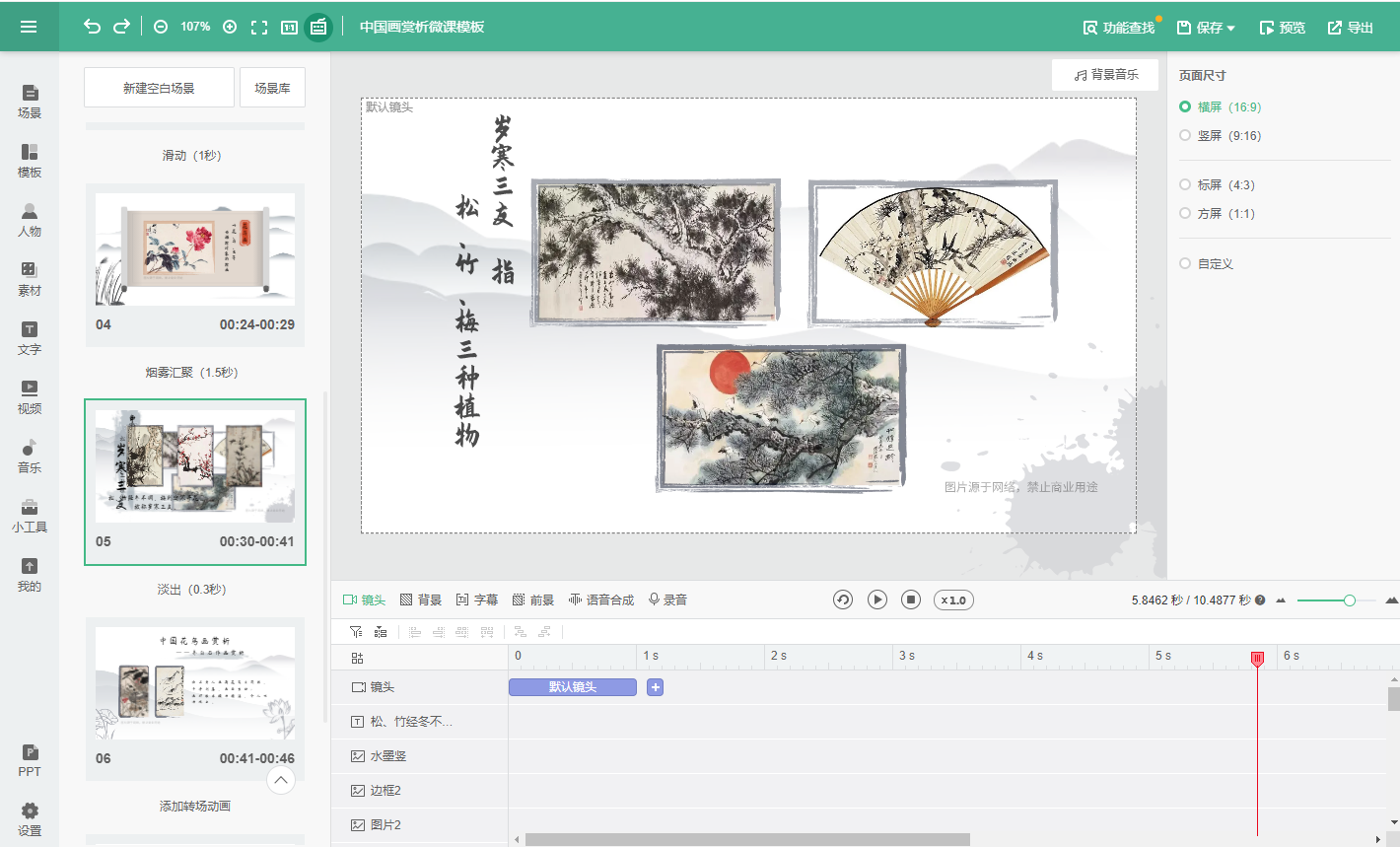Open the 音乐 music panel

pyautogui.click(x=30, y=456)
